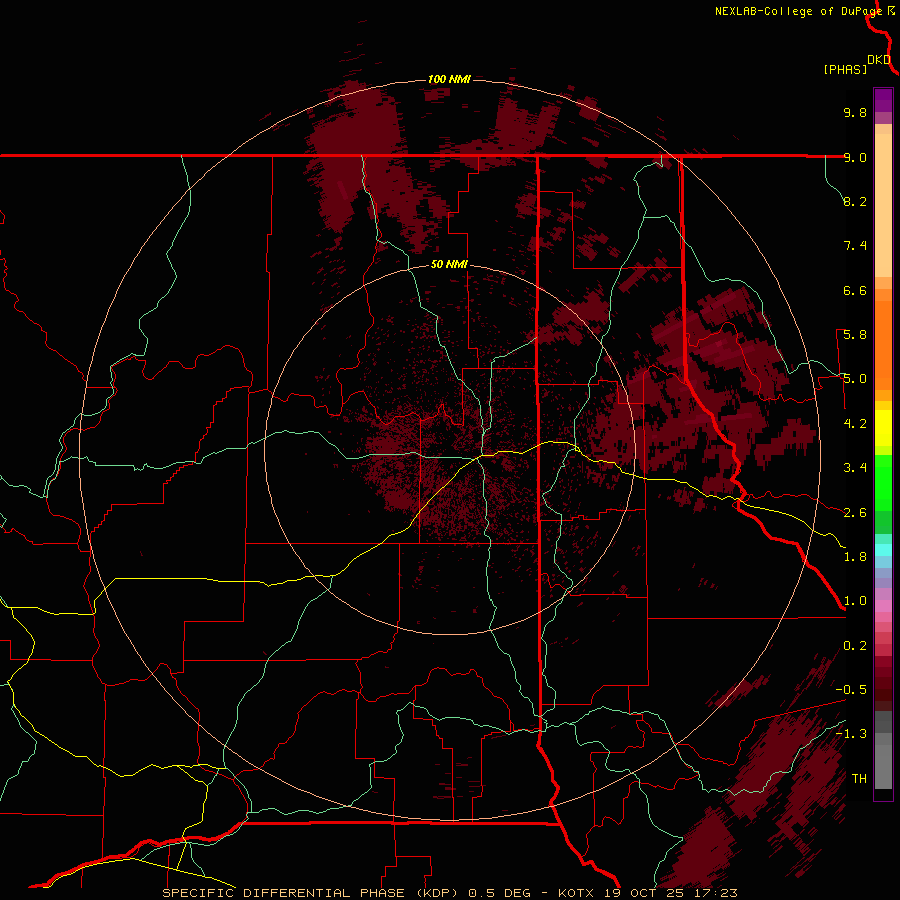Image resolution: width=900 pixels, height=900 pixels.
Task: Select the orange band of the color bar
Action: [x=883, y=345]
